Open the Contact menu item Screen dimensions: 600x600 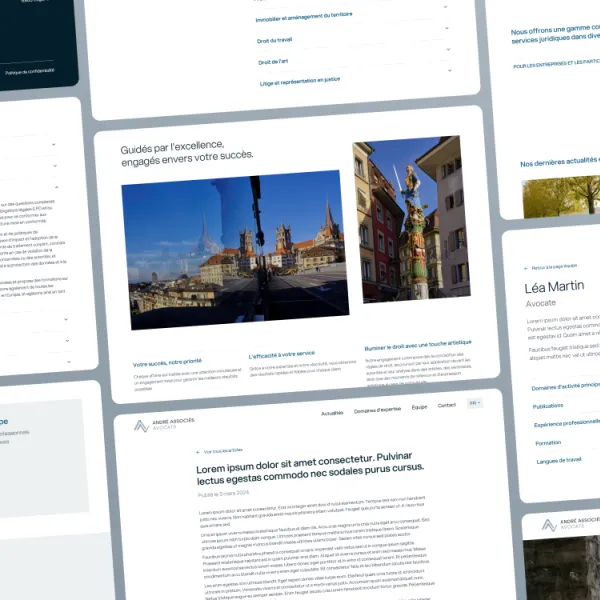point(447,405)
